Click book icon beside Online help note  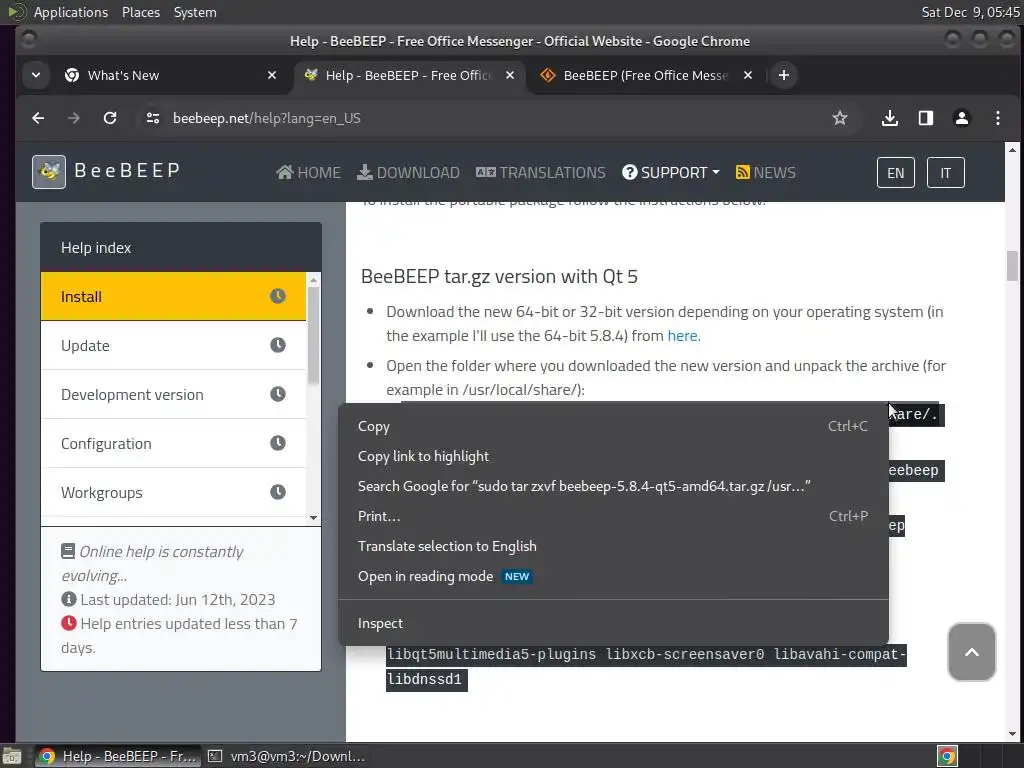click(x=68, y=551)
